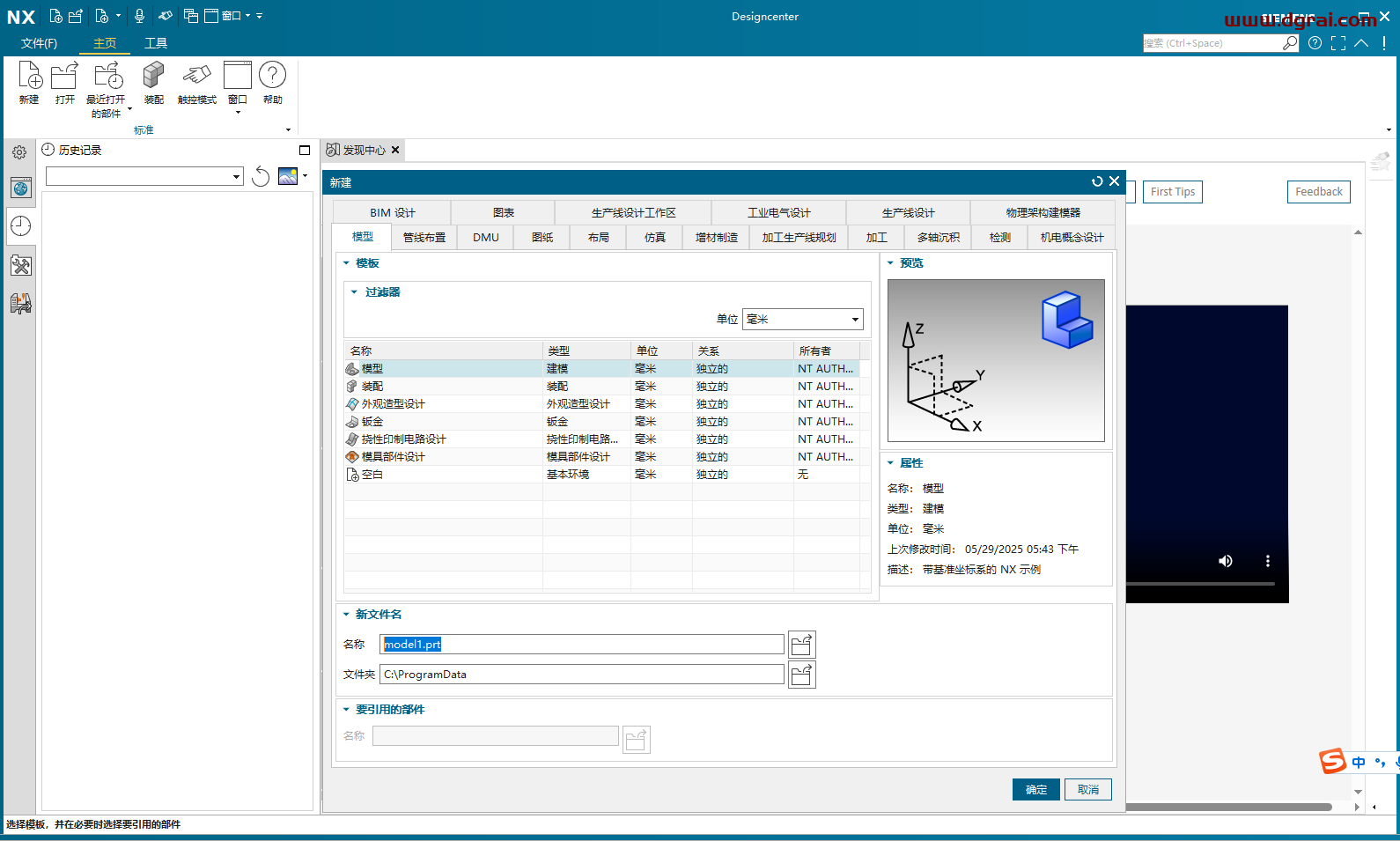Click the search Ctrl+Space input box

tap(1212, 43)
